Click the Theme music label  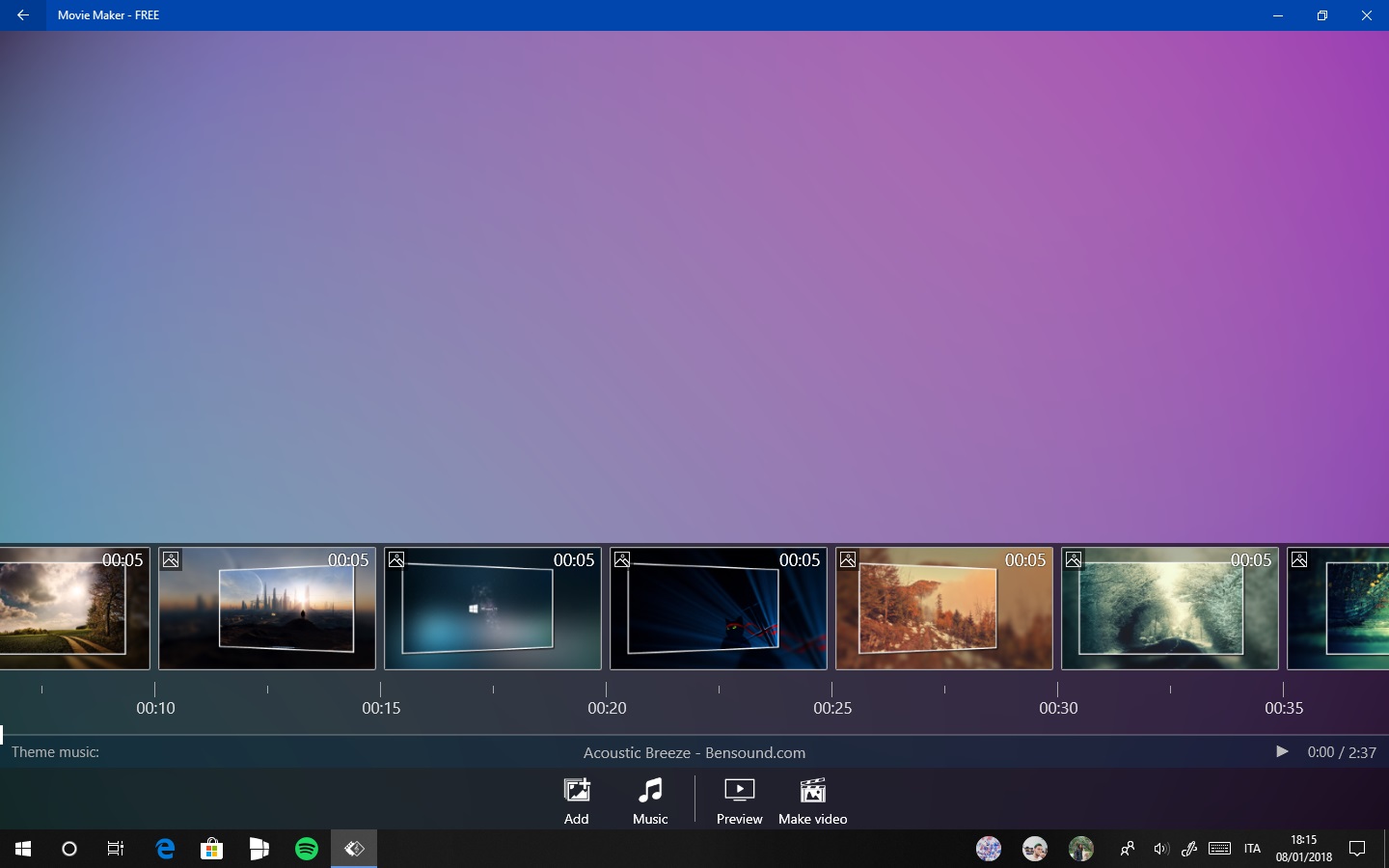pyautogui.click(x=55, y=752)
